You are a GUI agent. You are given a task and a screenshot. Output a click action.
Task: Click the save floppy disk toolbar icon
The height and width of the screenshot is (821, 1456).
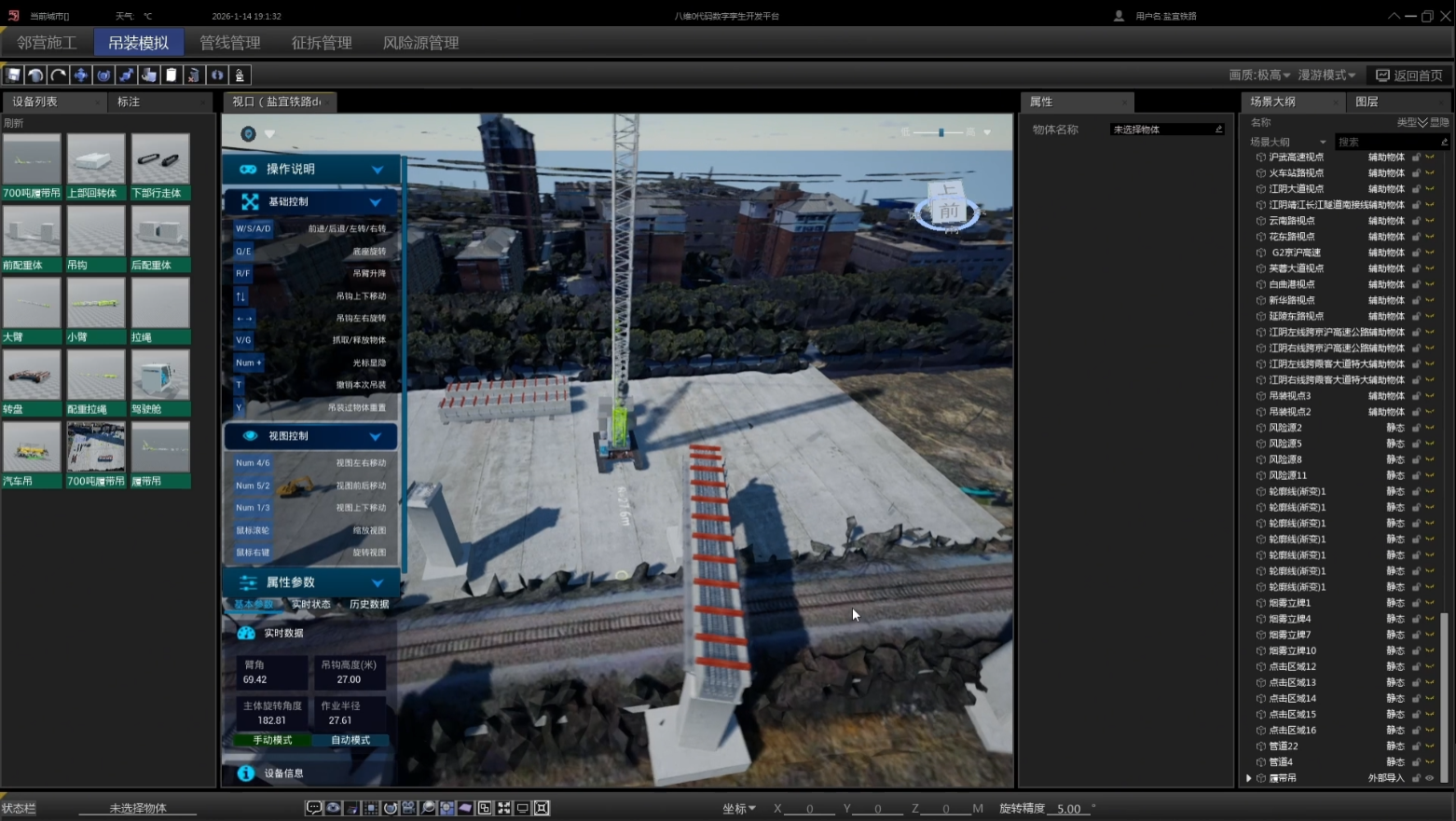(x=13, y=75)
